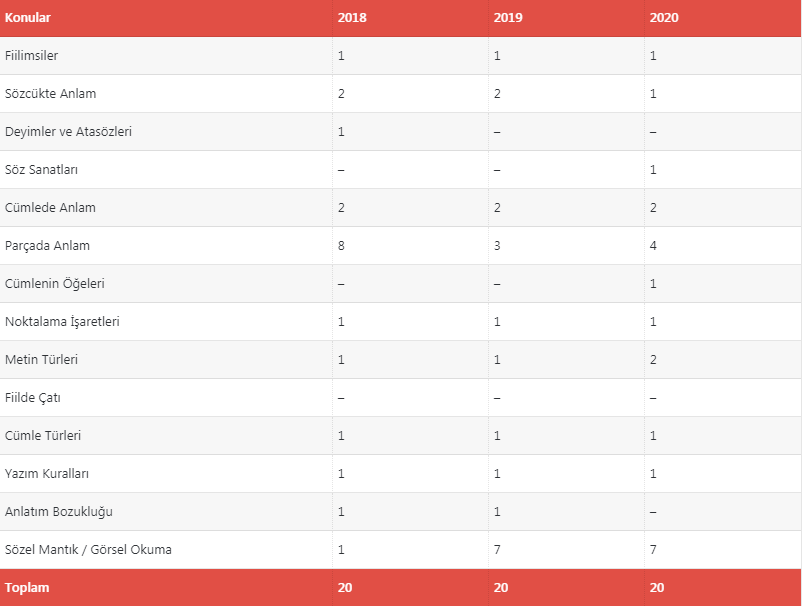The height and width of the screenshot is (606, 802).
Task: Click the Cümlede Anlam row label
Action: [x=50, y=208]
